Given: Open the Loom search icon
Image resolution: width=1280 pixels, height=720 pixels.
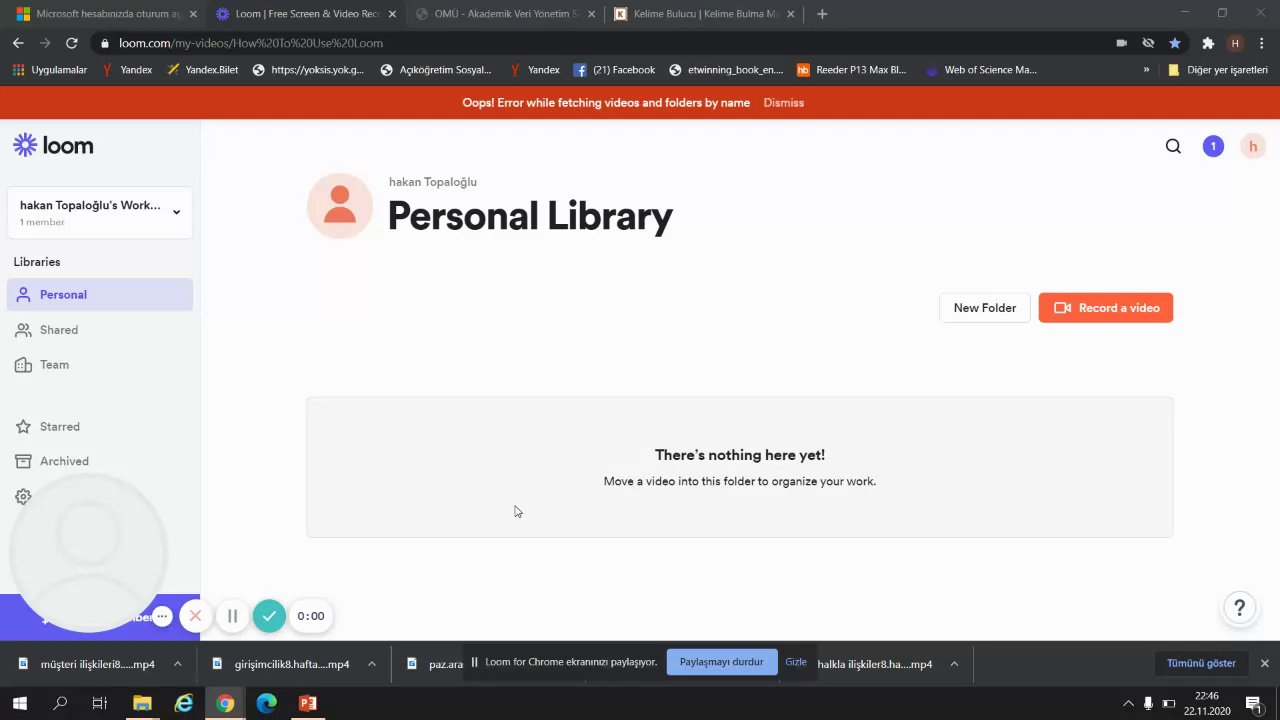Looking at the screenshot, I should tap(1173, 146).
